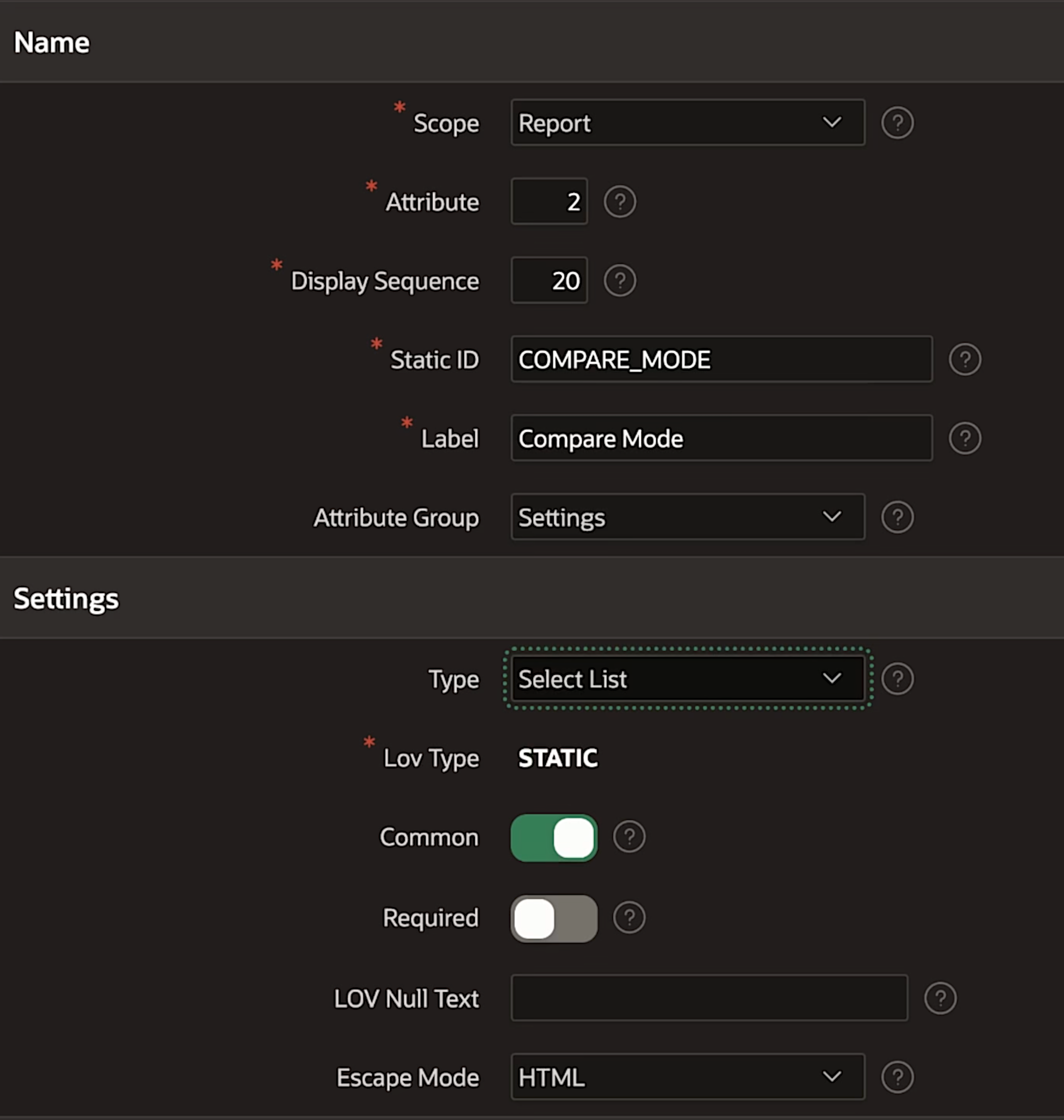
Task: Show help for Display Sequence
Action: [620, 280]
